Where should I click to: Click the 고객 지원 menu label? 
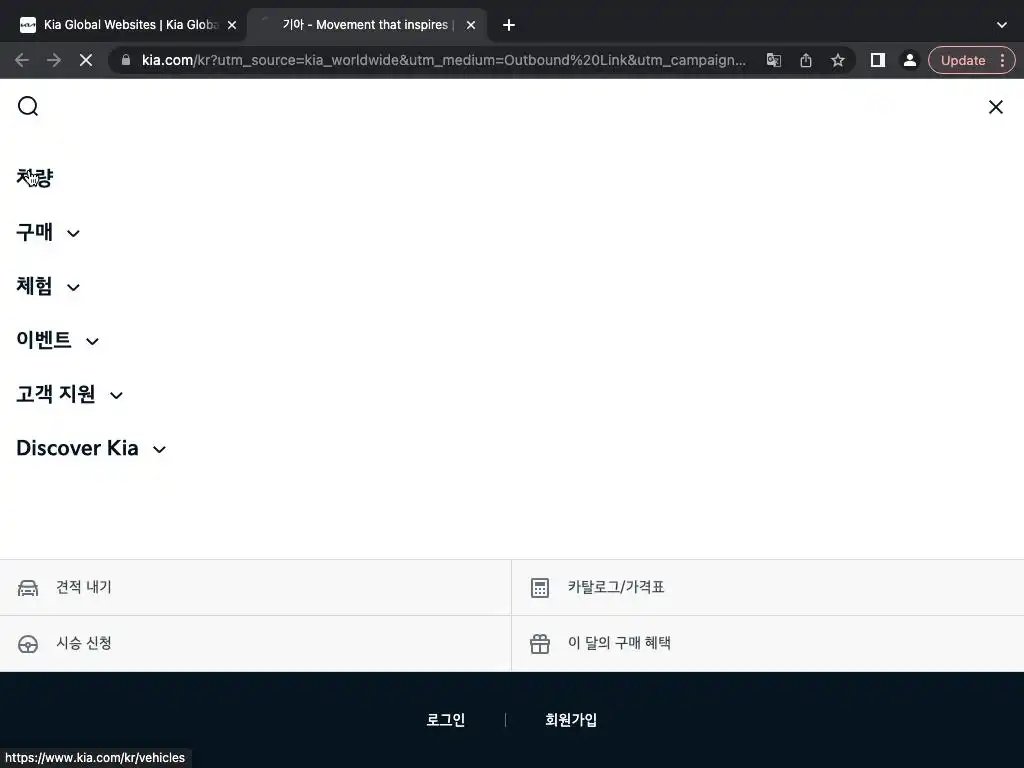tap(56, 394)
